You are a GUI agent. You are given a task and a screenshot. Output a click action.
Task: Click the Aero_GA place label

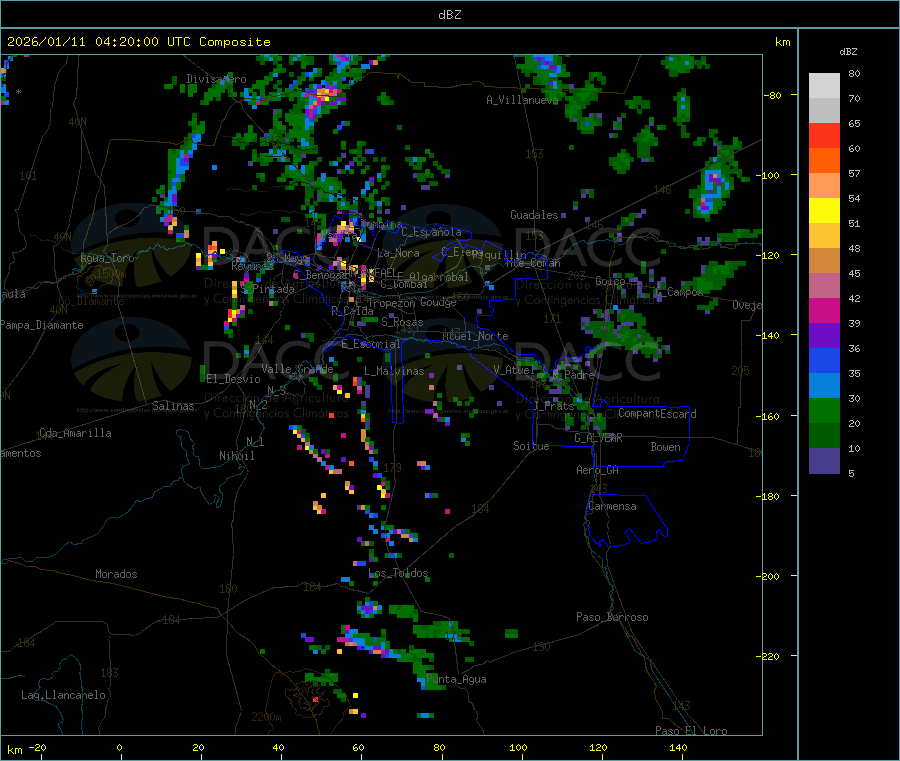click(x=598, y=470)
